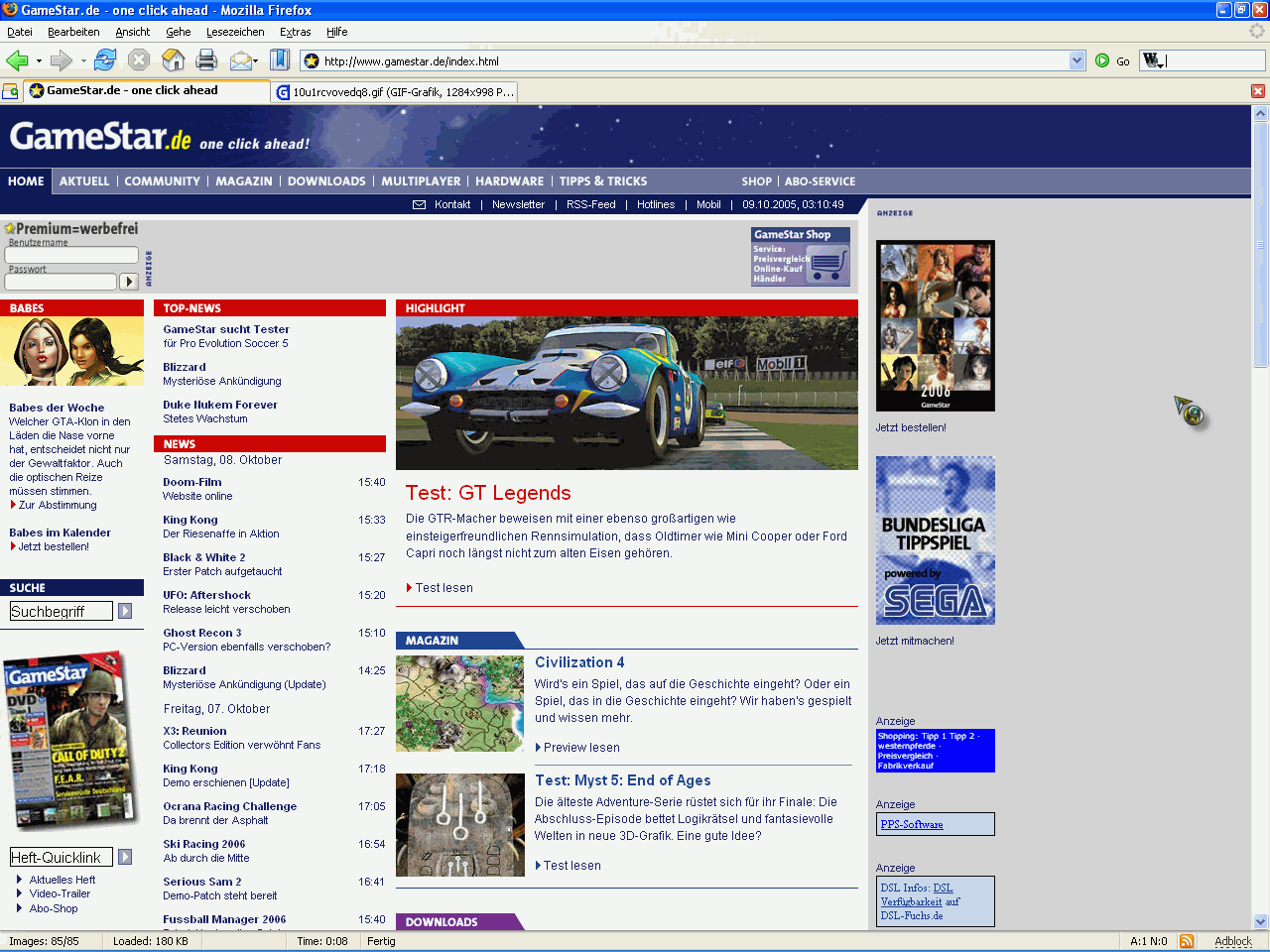Viewport: 1270px width, 952px height.
Task: Click the GT Legends race car image
Action: 627,394
